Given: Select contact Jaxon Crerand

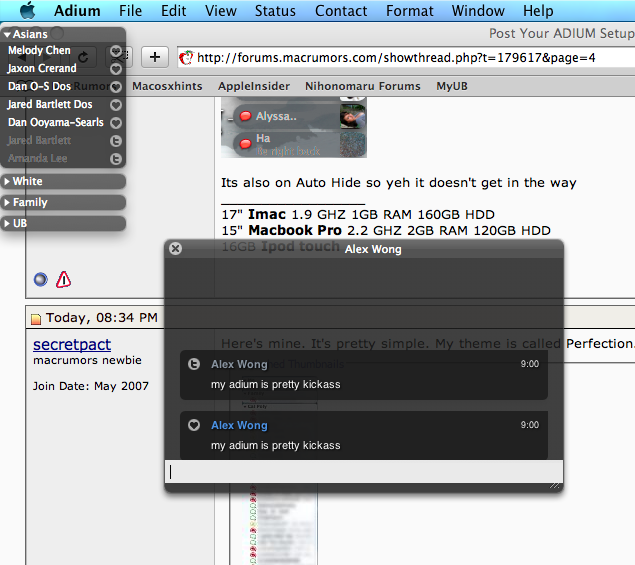Looking at the screenshot, I should pyautogui.click(x=42, y=68).
